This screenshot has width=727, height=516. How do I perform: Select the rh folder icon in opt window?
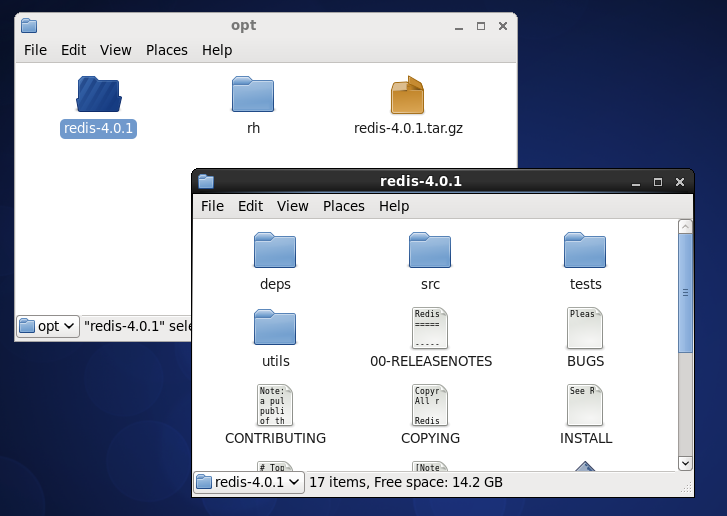tap(253, 95)
